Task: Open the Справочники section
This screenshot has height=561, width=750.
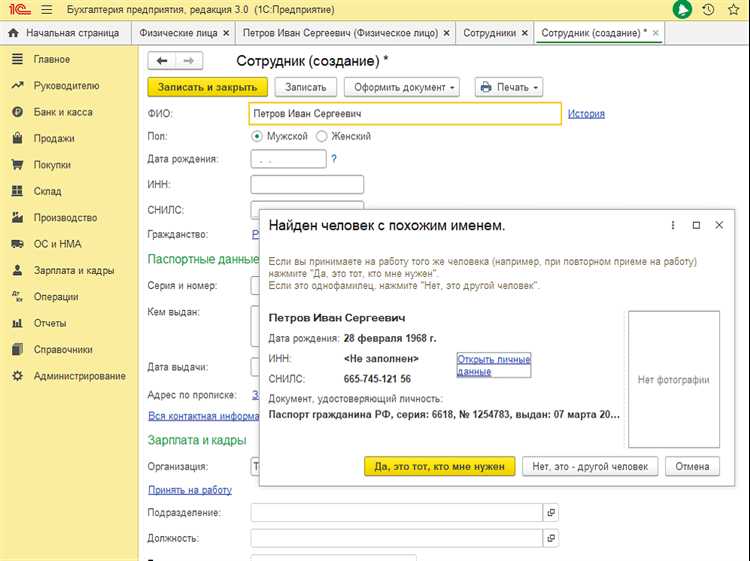Action: click(63, 349)
